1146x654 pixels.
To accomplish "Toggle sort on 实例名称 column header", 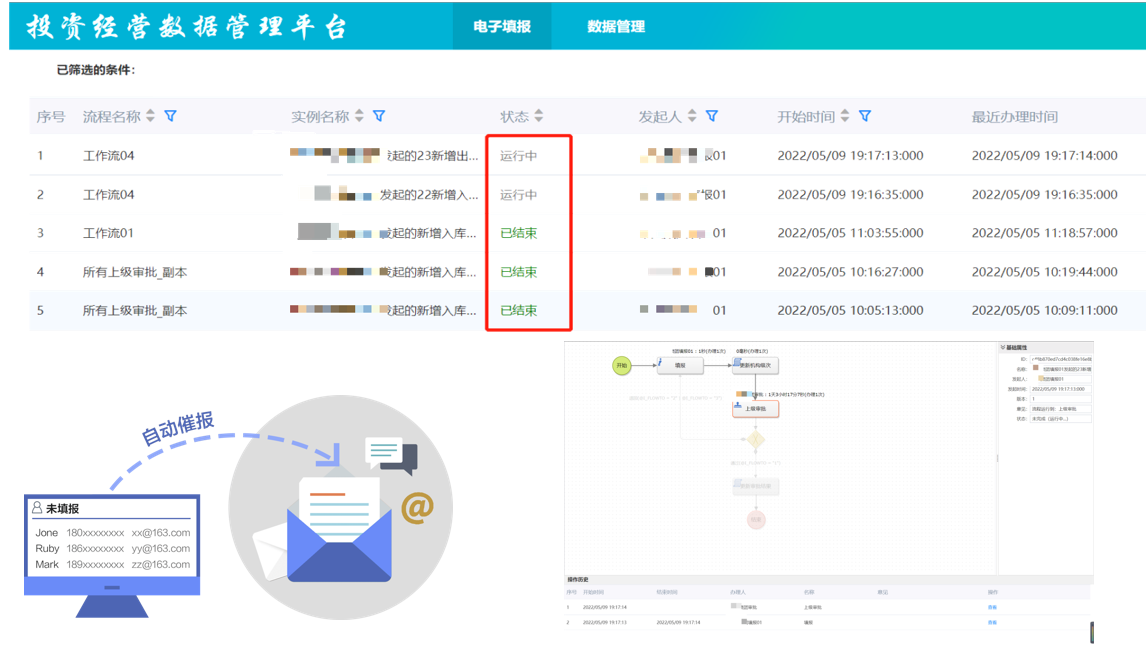I will [360, 115].
